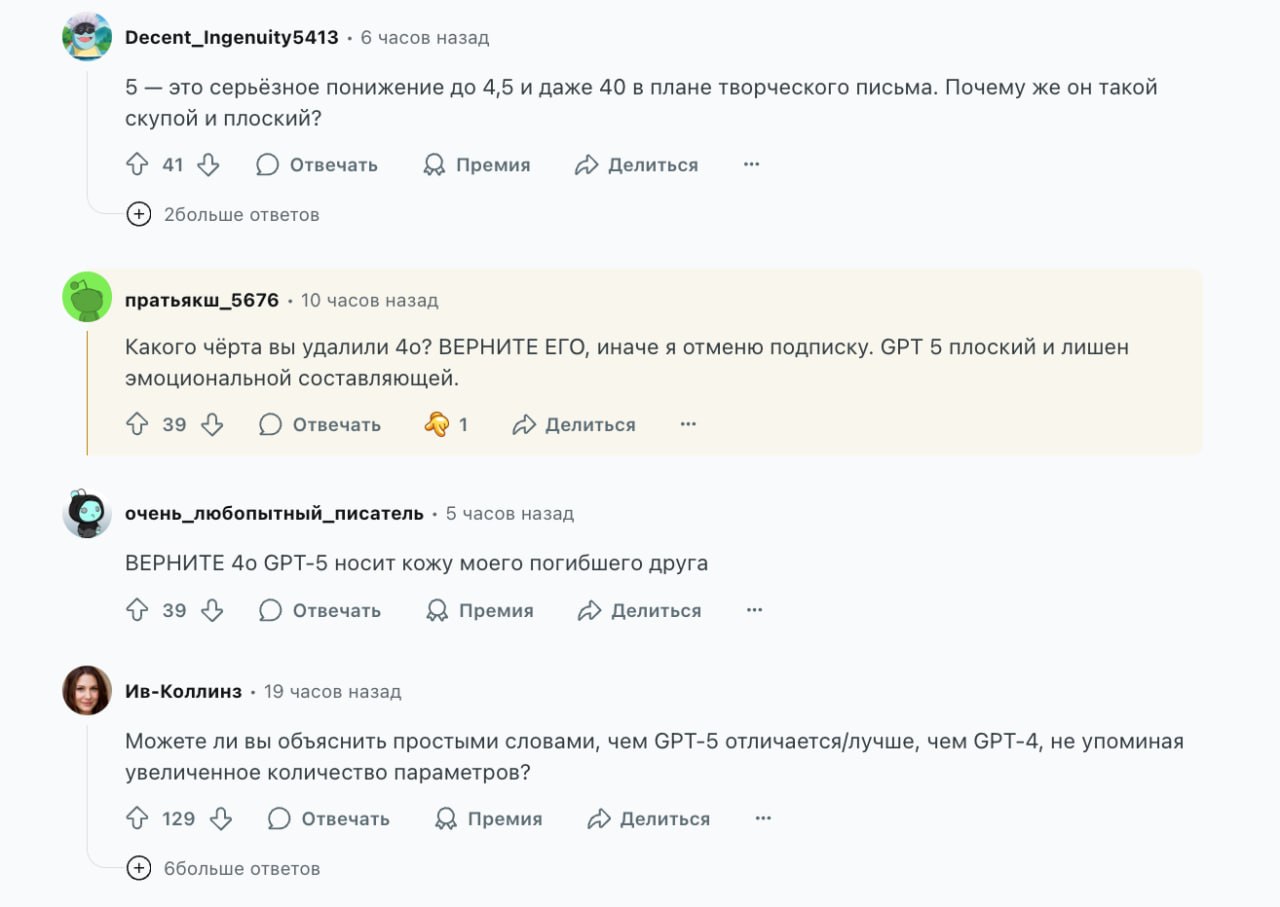
Task: Click the award emoji on пратьякш_5676's comment
Action: pyautogui.click(x=437, y=425)
